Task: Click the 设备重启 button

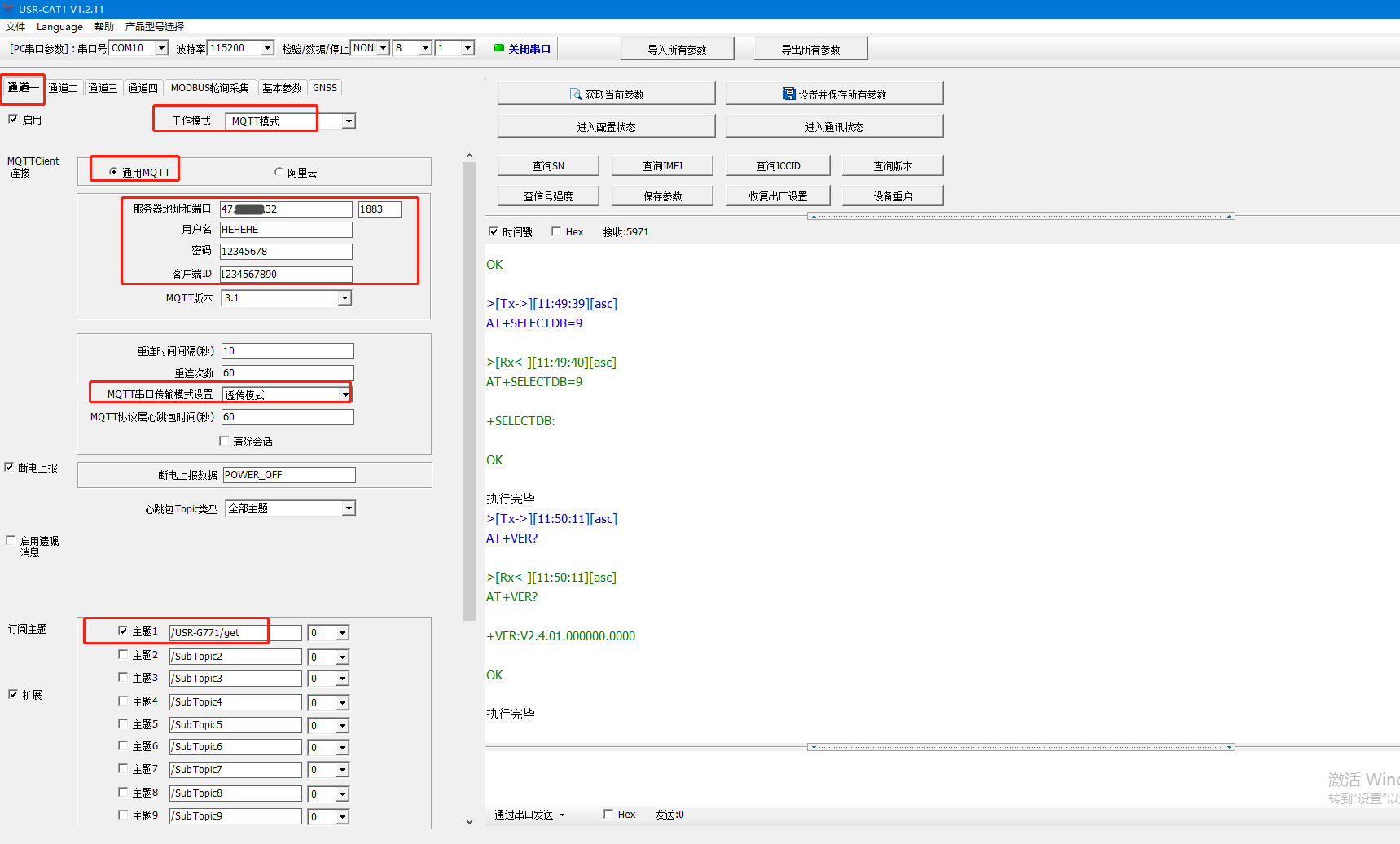Action: tap(893, 196)
